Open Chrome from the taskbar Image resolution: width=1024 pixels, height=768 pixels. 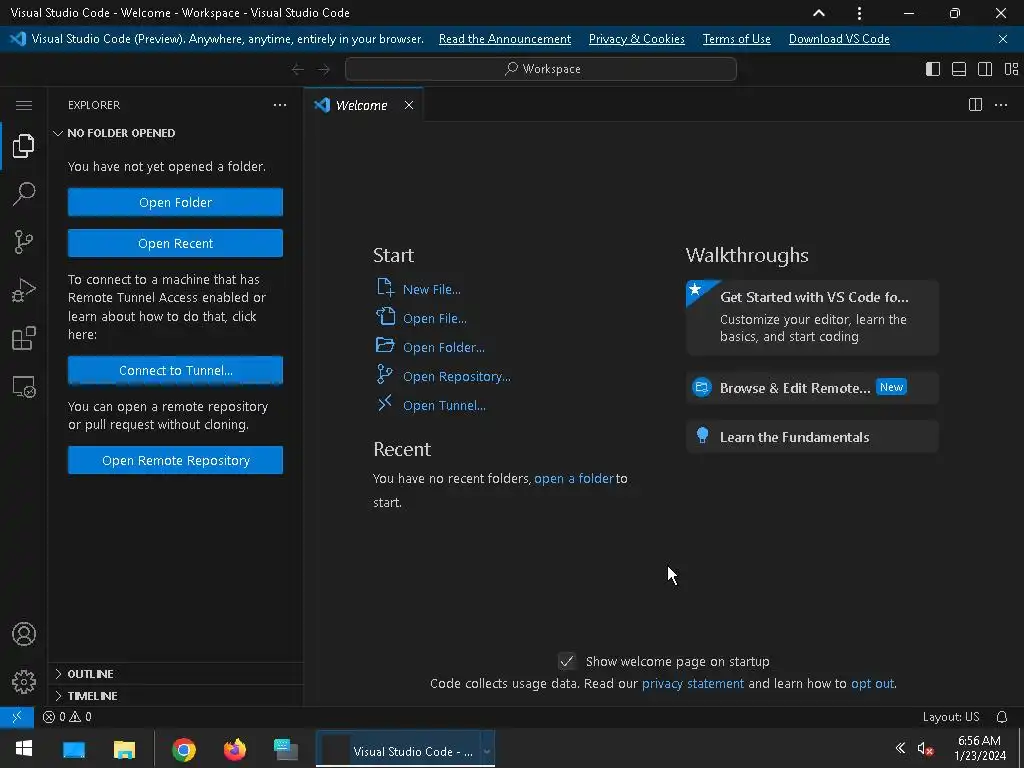[184, 750]
